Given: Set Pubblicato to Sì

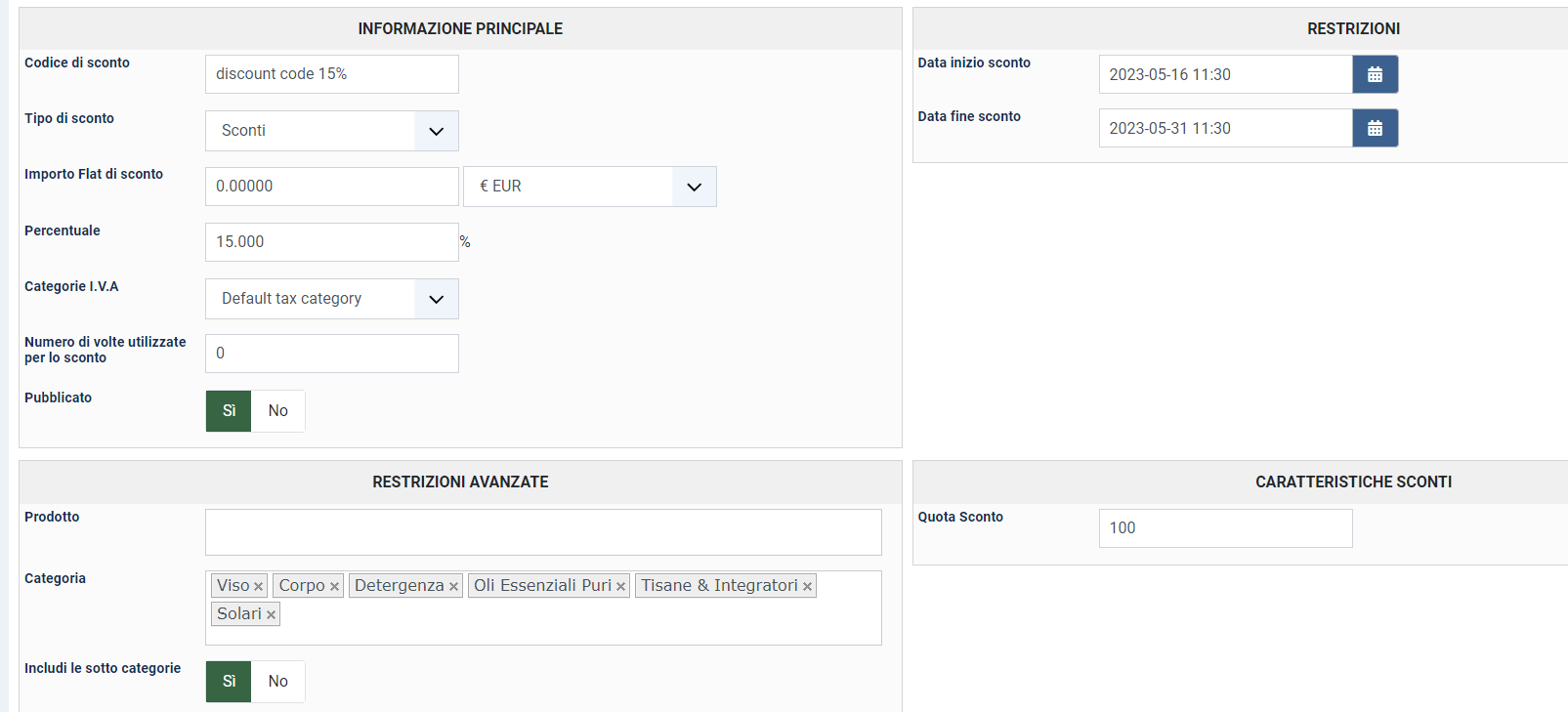Looking at the screenshot, I should click(x=229, y=411).
